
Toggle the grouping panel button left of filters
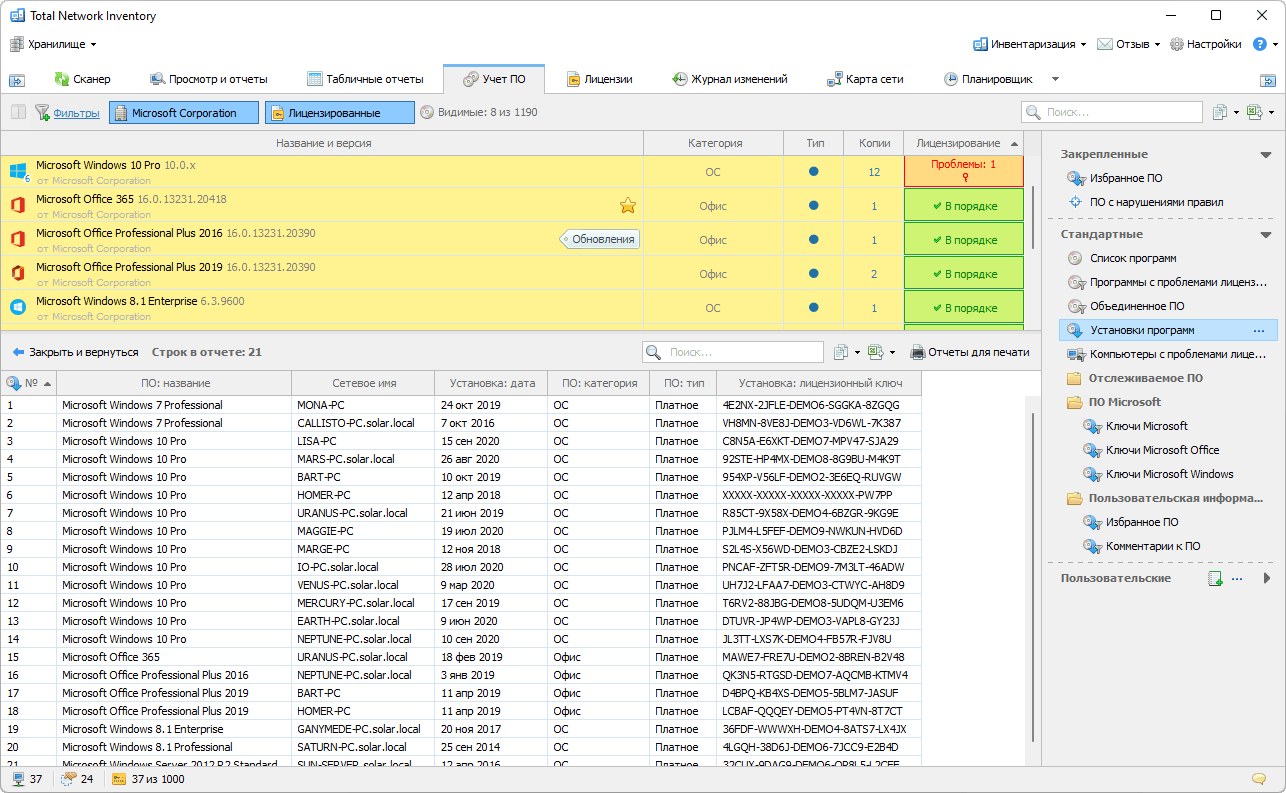(18, 113)
